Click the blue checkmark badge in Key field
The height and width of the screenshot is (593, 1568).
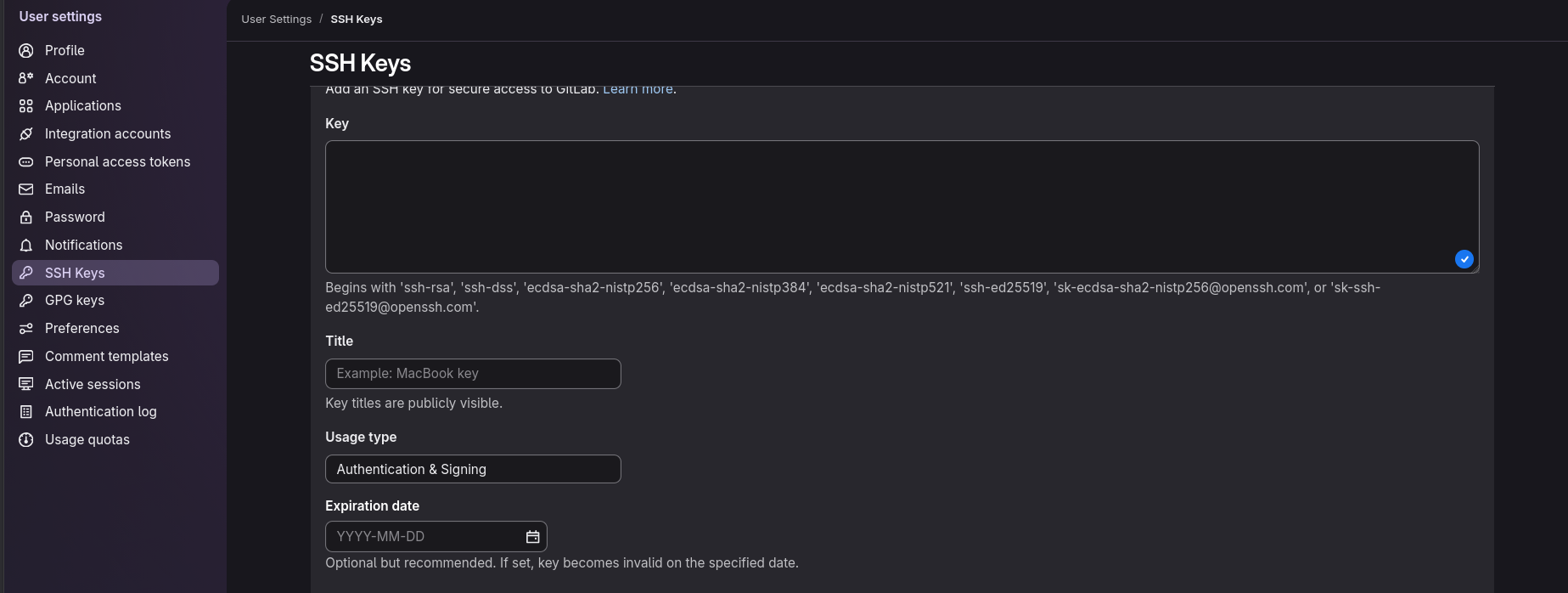point(1464,259)
